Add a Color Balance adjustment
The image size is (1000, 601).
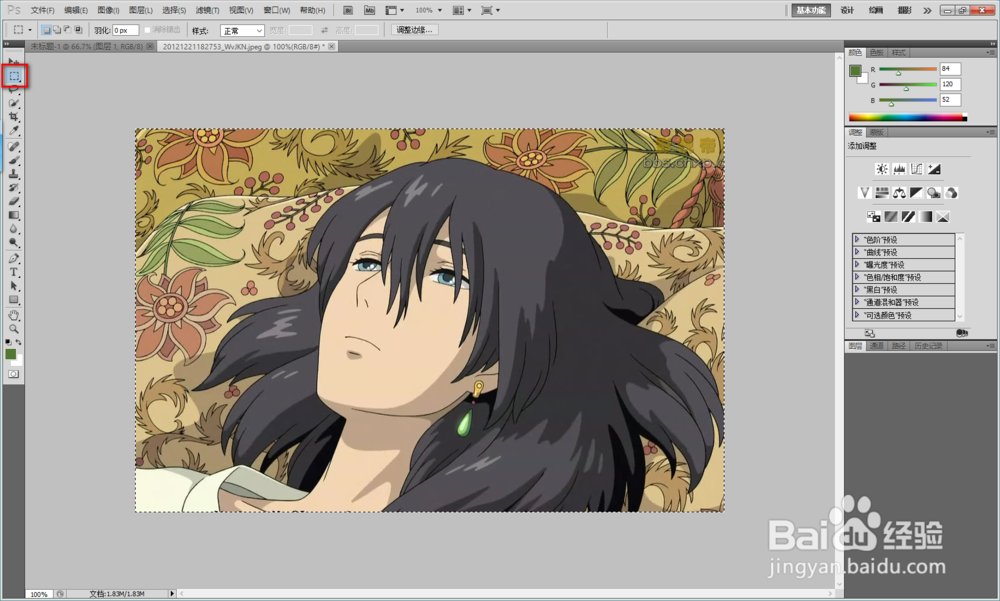pos(899,193)
